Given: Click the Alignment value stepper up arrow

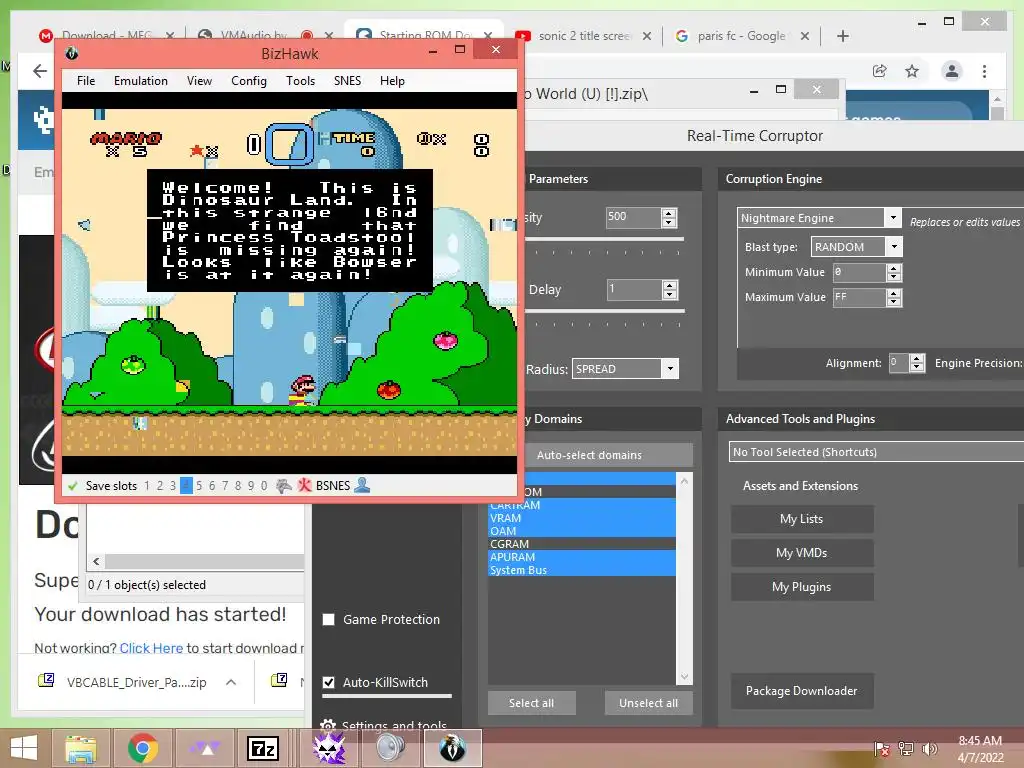Looking at the screenshot, I should click(x=917, y=359).
